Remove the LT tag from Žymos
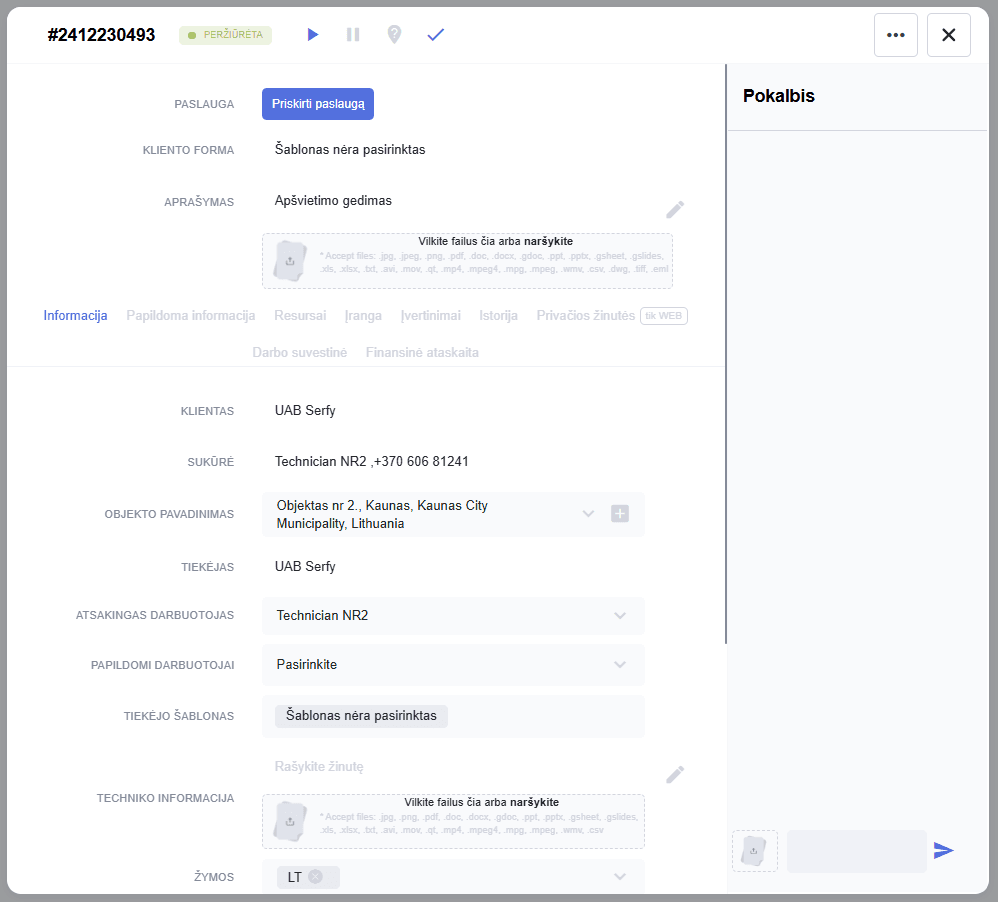Screen dimensions: 998x902 click(x=316, y=877)
